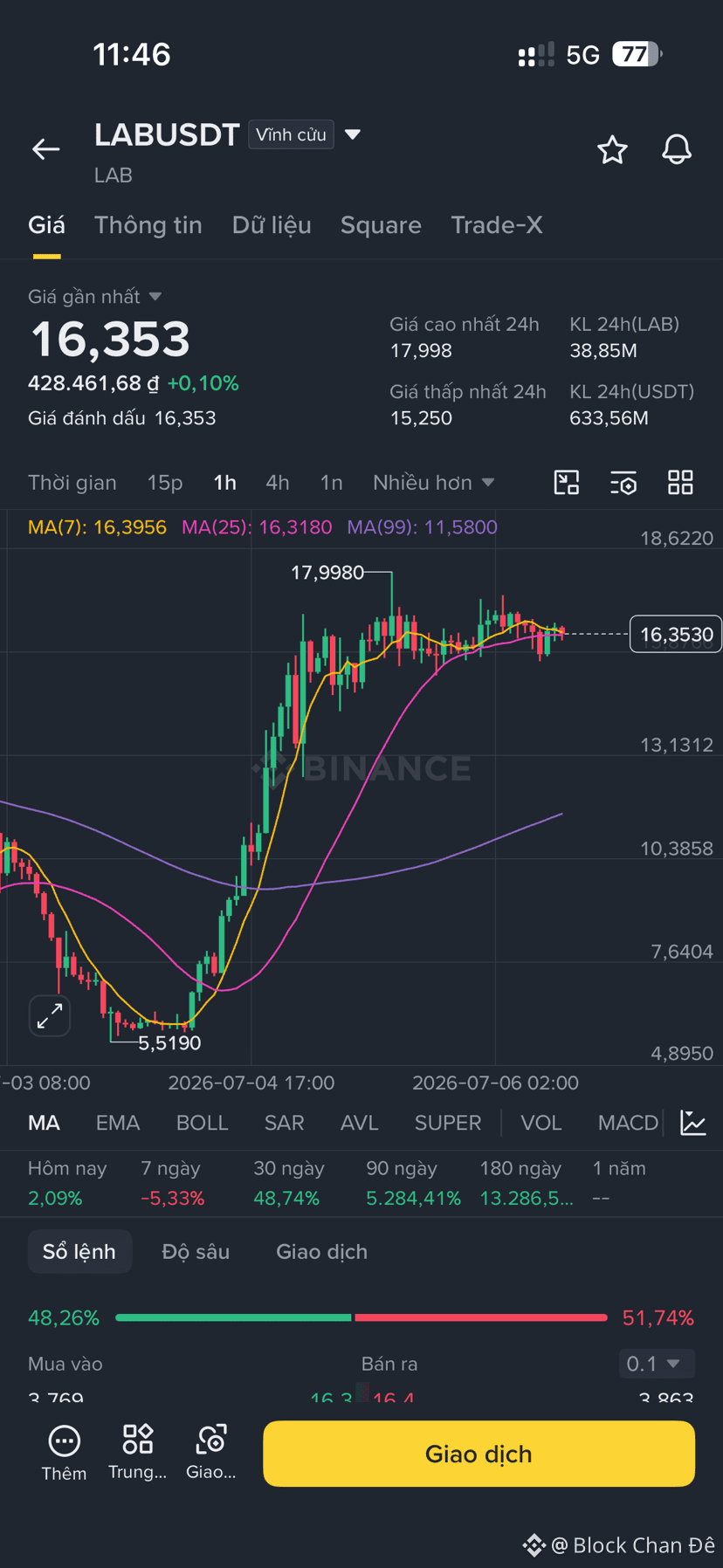The width and height of the screenshot is (723, 1568).
Task: Open the Giao... bottom icon
Action: pos(211,1453)
